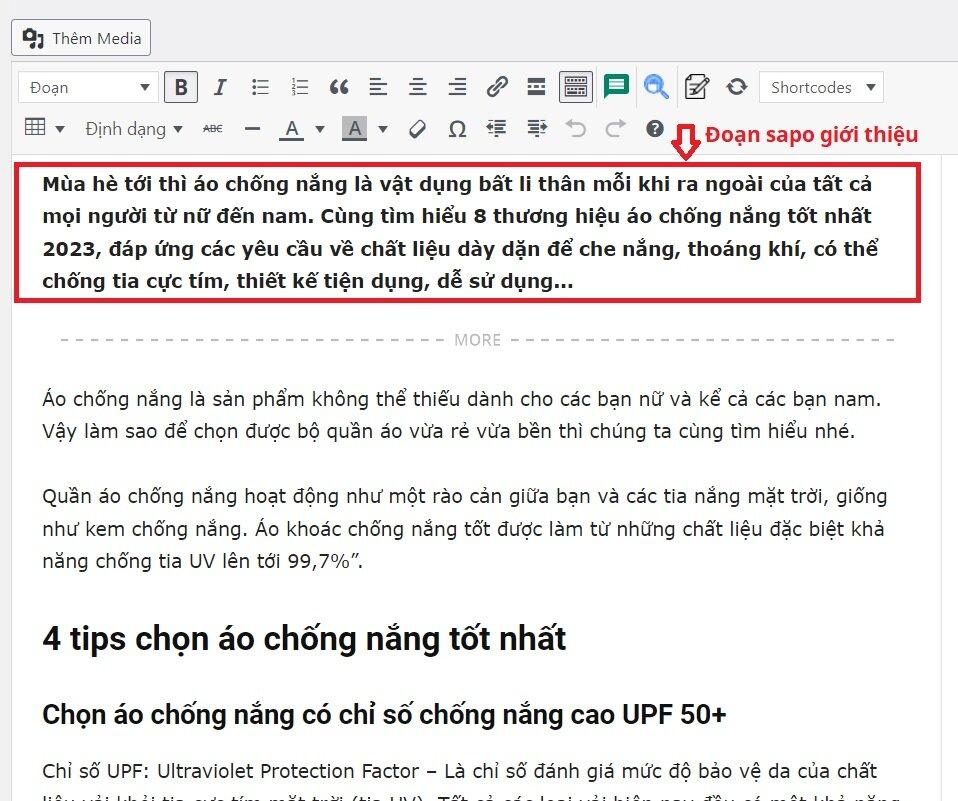
Task: Open the Đoạn paragraph style dropdown
Action: 87,87
